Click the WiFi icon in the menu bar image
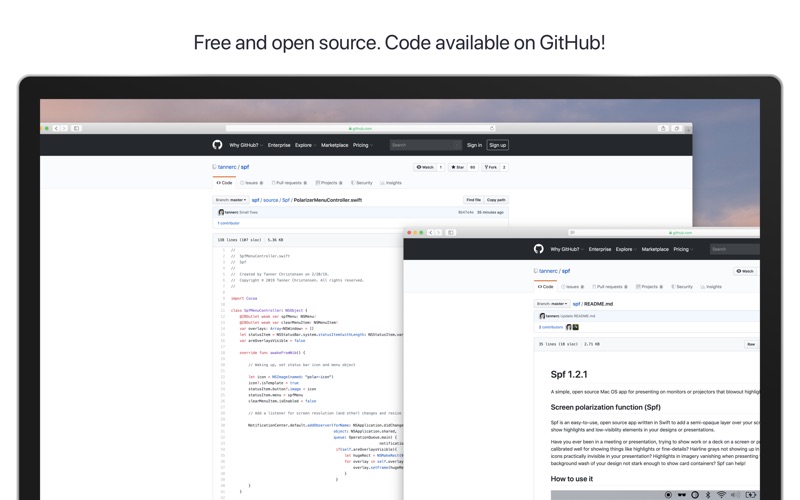The image size is (800, 500). 721,494
